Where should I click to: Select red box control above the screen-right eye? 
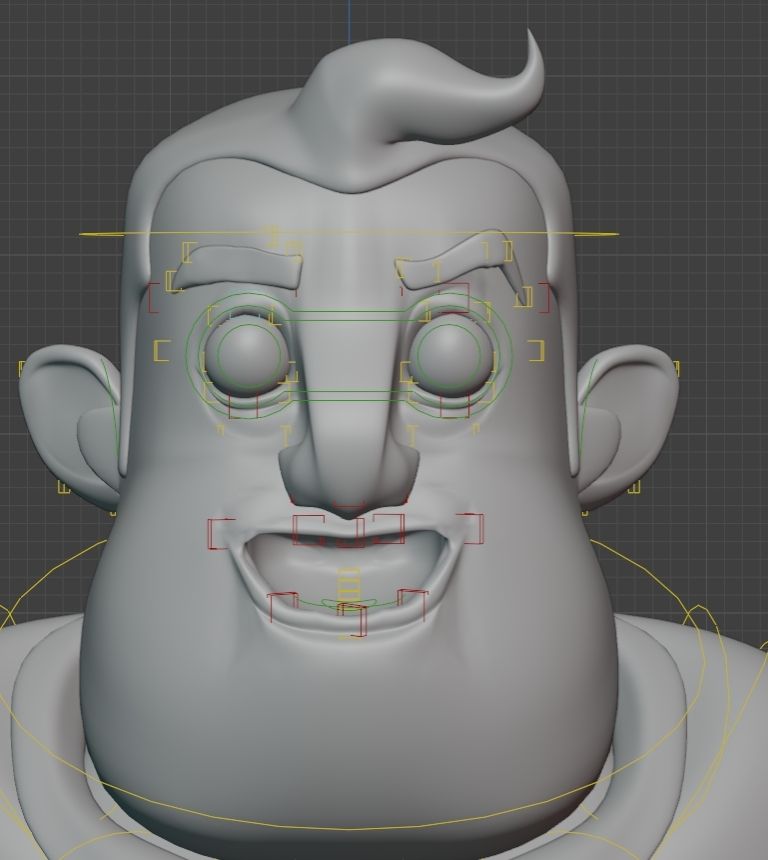454,298
